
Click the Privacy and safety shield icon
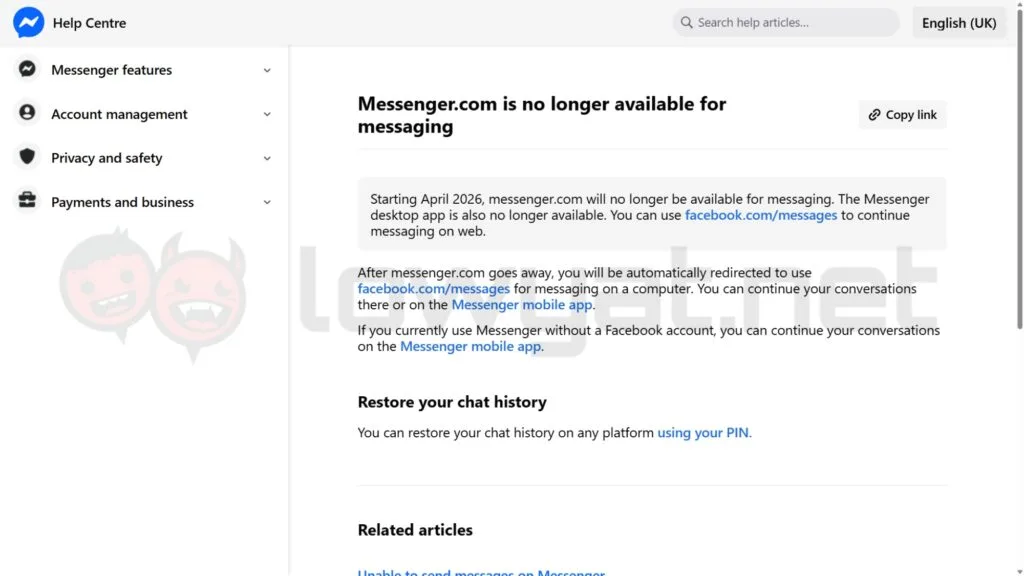tap(27, 156)
